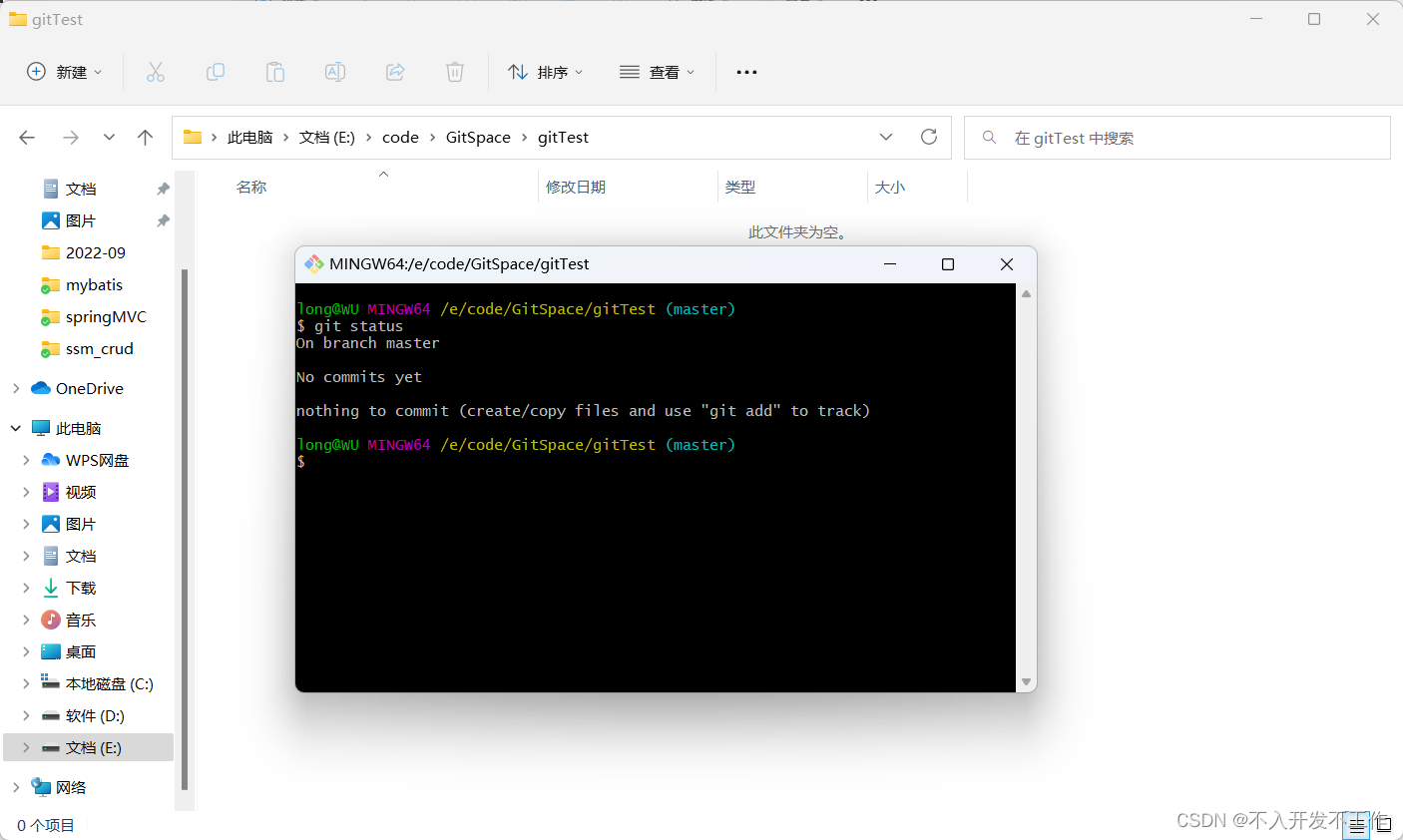The height and width of the screenshot is (840, 1403).
Task: Open the 查看 (View) dropdown
Action: [x=658, y=72]
